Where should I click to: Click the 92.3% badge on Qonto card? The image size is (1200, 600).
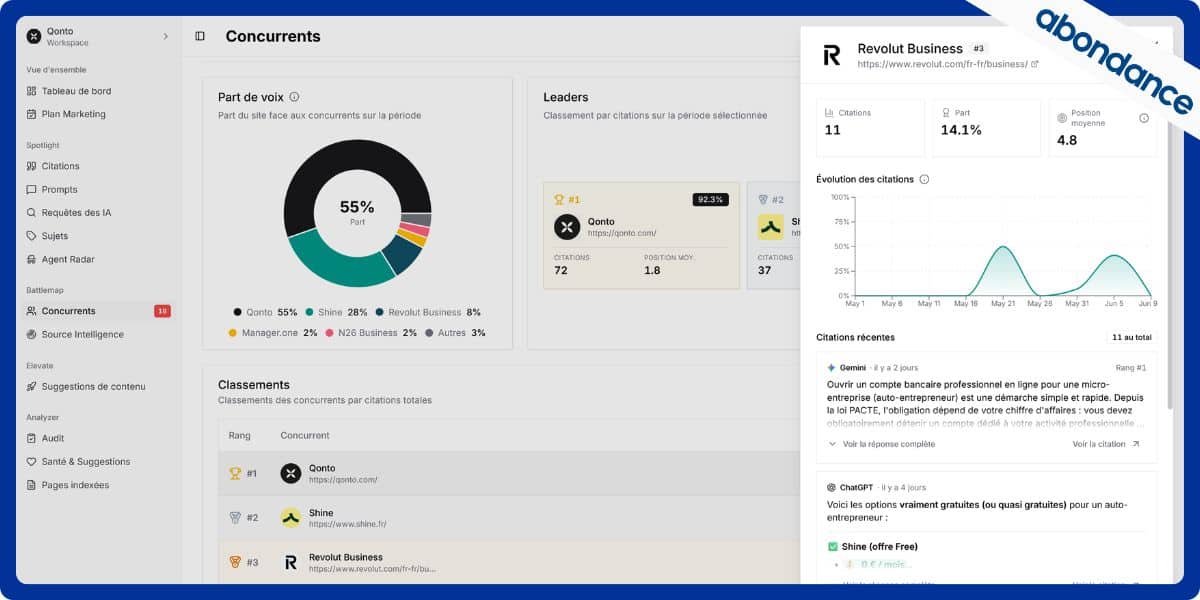point(710,199)
